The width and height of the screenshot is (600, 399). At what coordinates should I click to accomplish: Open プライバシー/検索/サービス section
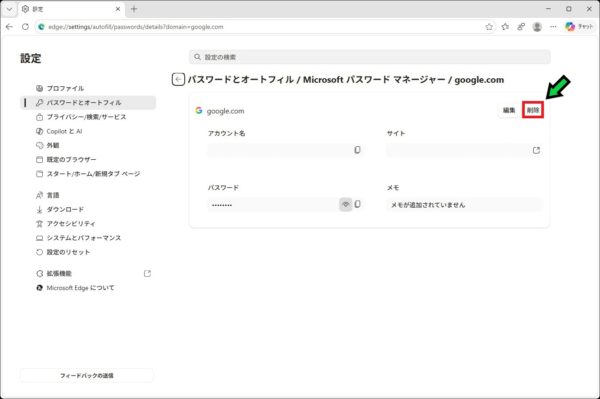[88, 117]
